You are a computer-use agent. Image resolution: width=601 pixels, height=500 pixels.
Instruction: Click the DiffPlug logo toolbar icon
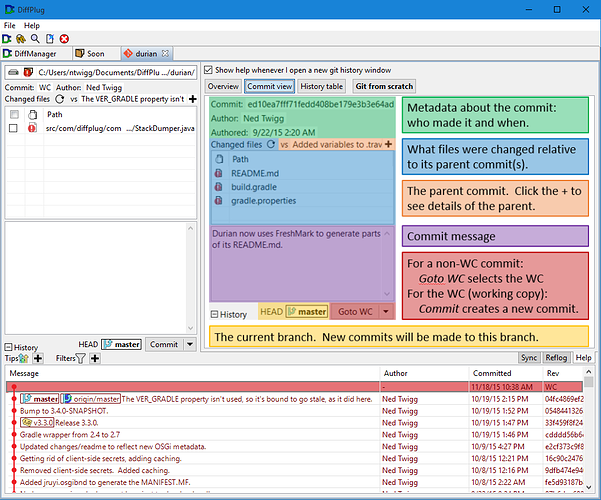(x=7, y=39)
